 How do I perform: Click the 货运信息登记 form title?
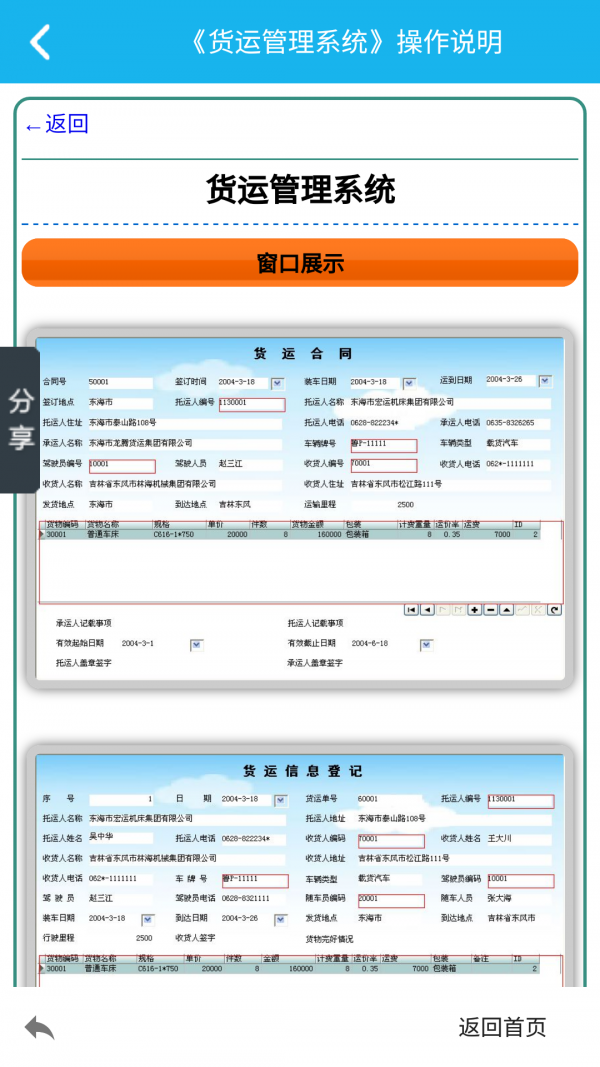[303, 772]
